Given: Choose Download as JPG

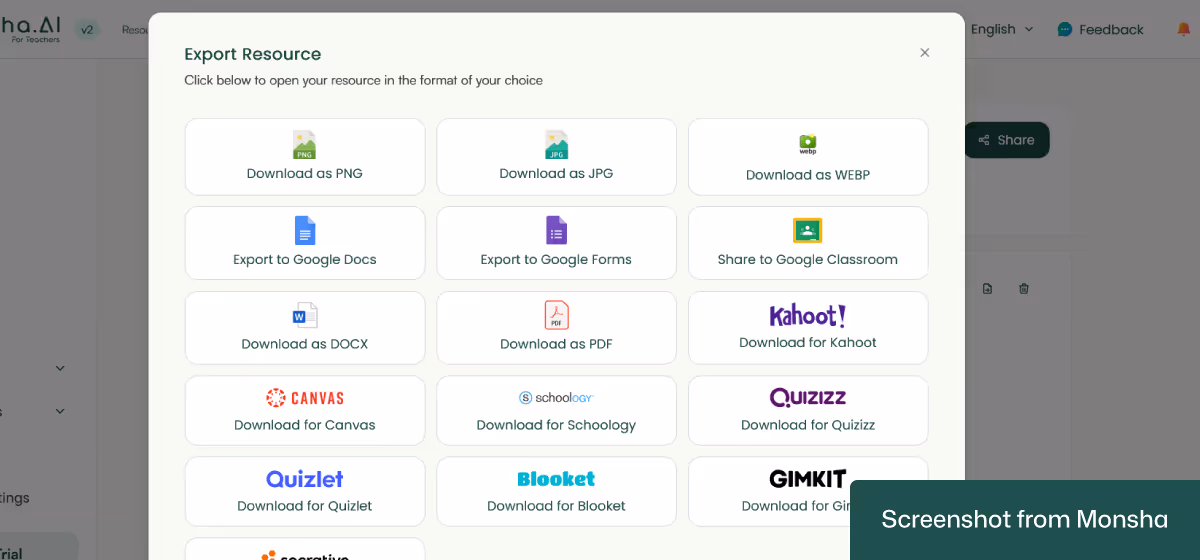Looking at the screenshot, I should [556, 157].
